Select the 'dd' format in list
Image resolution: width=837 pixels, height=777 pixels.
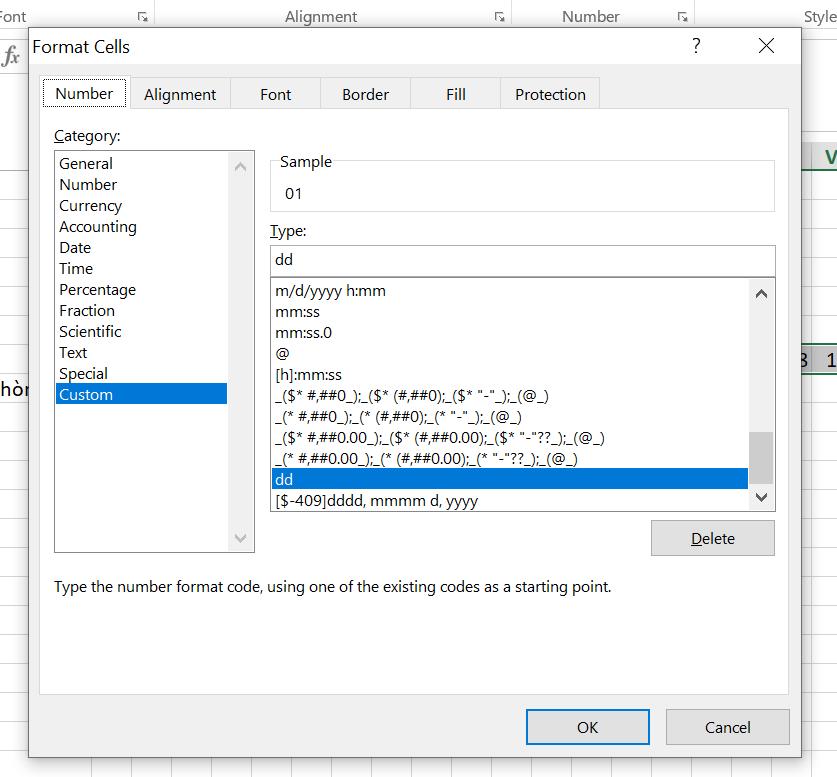tap(510, 479)
